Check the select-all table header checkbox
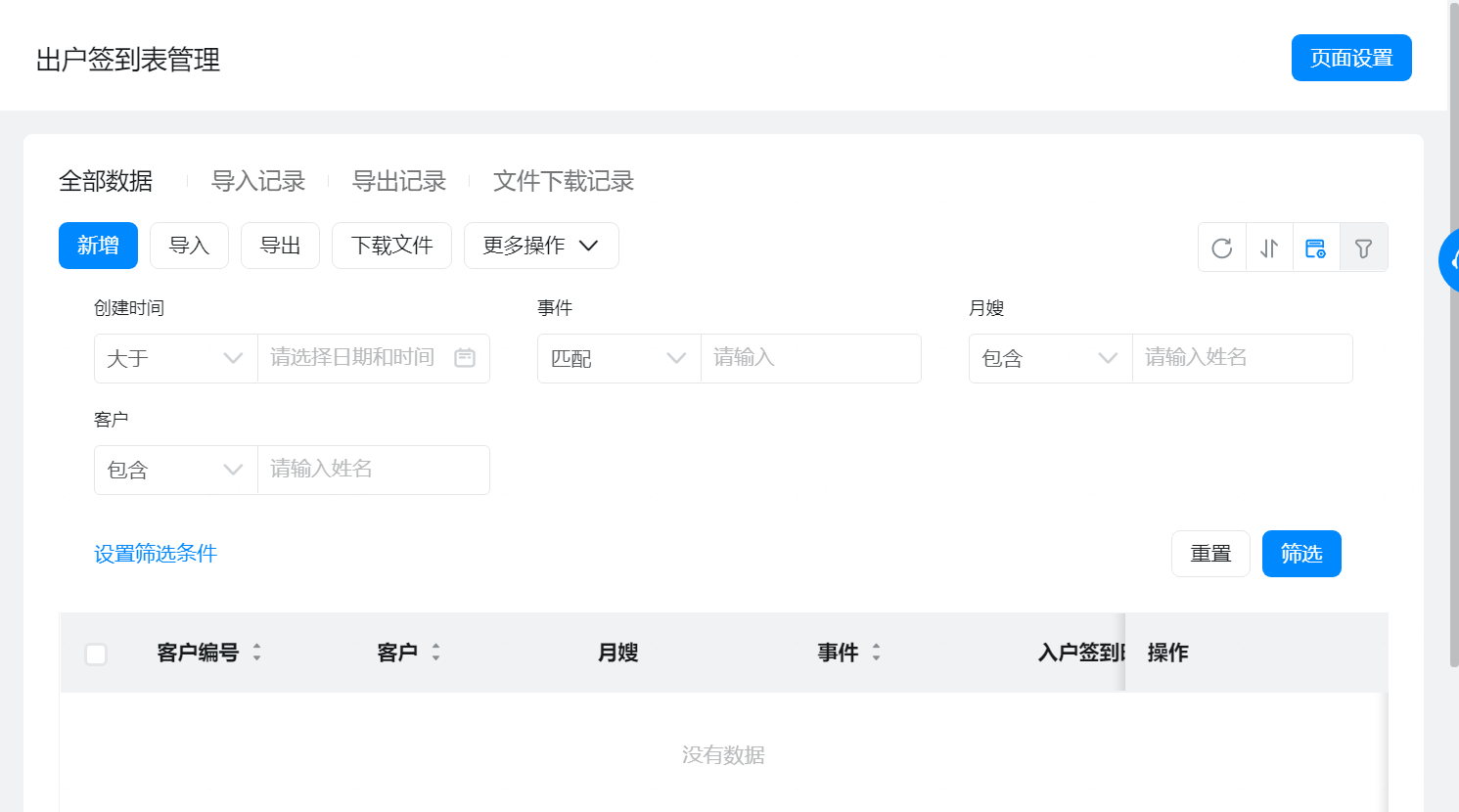1459x812 pixels. 96,654
